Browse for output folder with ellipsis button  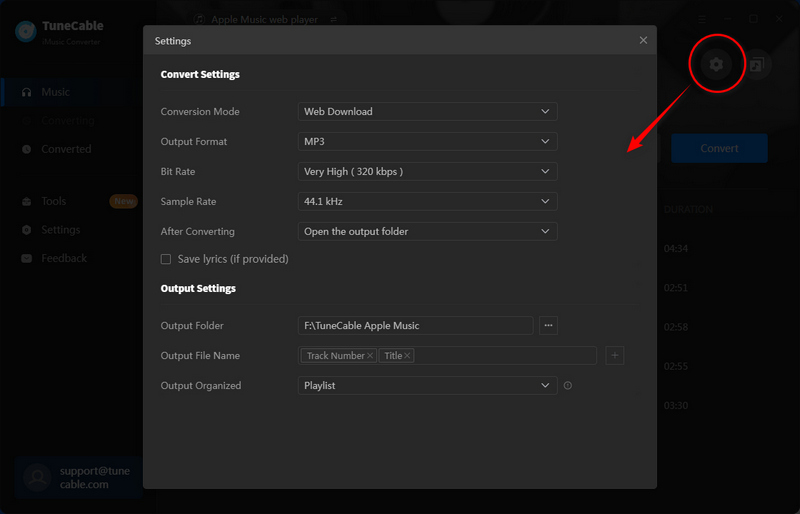[548, 326]
